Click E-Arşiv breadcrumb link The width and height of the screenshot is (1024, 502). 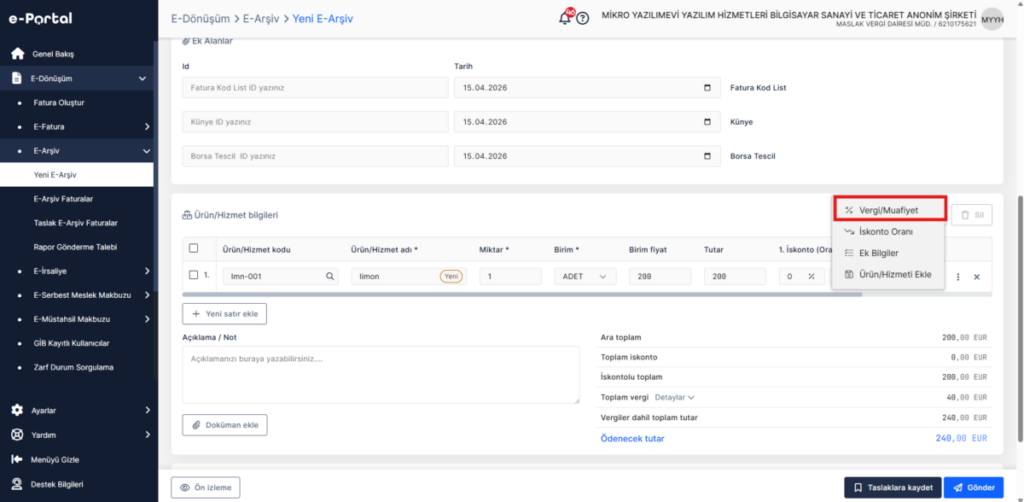[x=261, y=19]
